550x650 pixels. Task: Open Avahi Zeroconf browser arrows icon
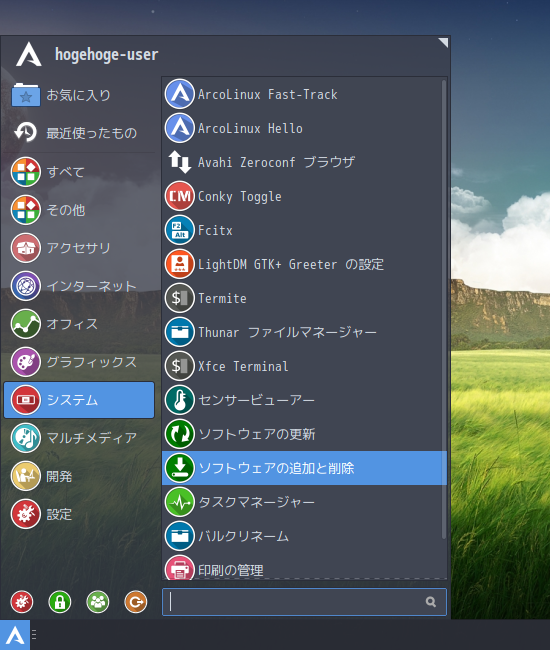[179, 162]
